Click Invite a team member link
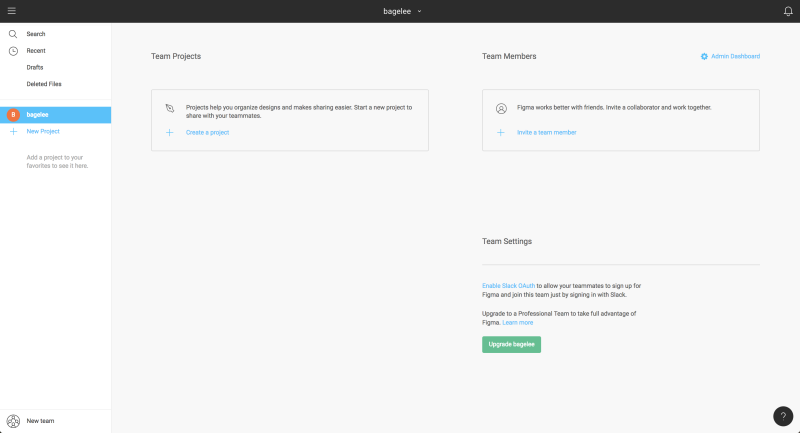The height and width of the screenshot is (433, 800). click(x=546, y=133)
